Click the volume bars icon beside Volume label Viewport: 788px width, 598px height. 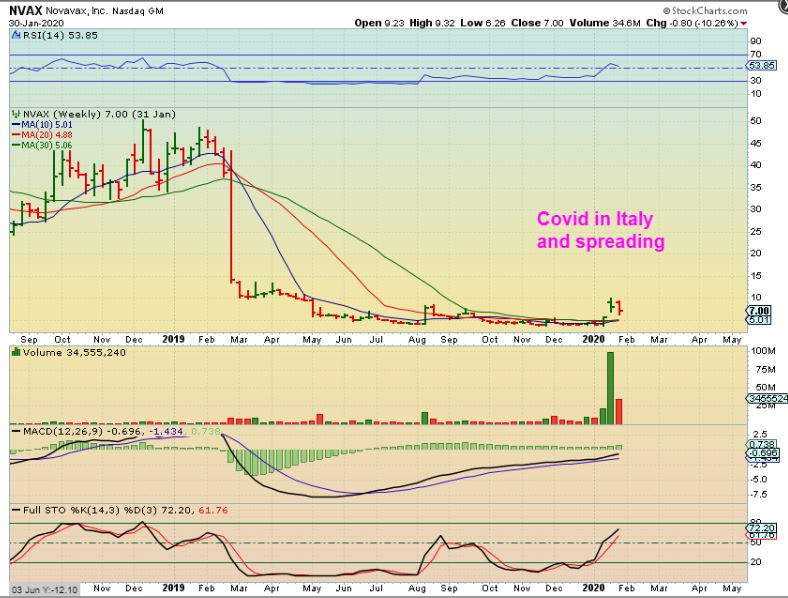click(x=16, y=353)
